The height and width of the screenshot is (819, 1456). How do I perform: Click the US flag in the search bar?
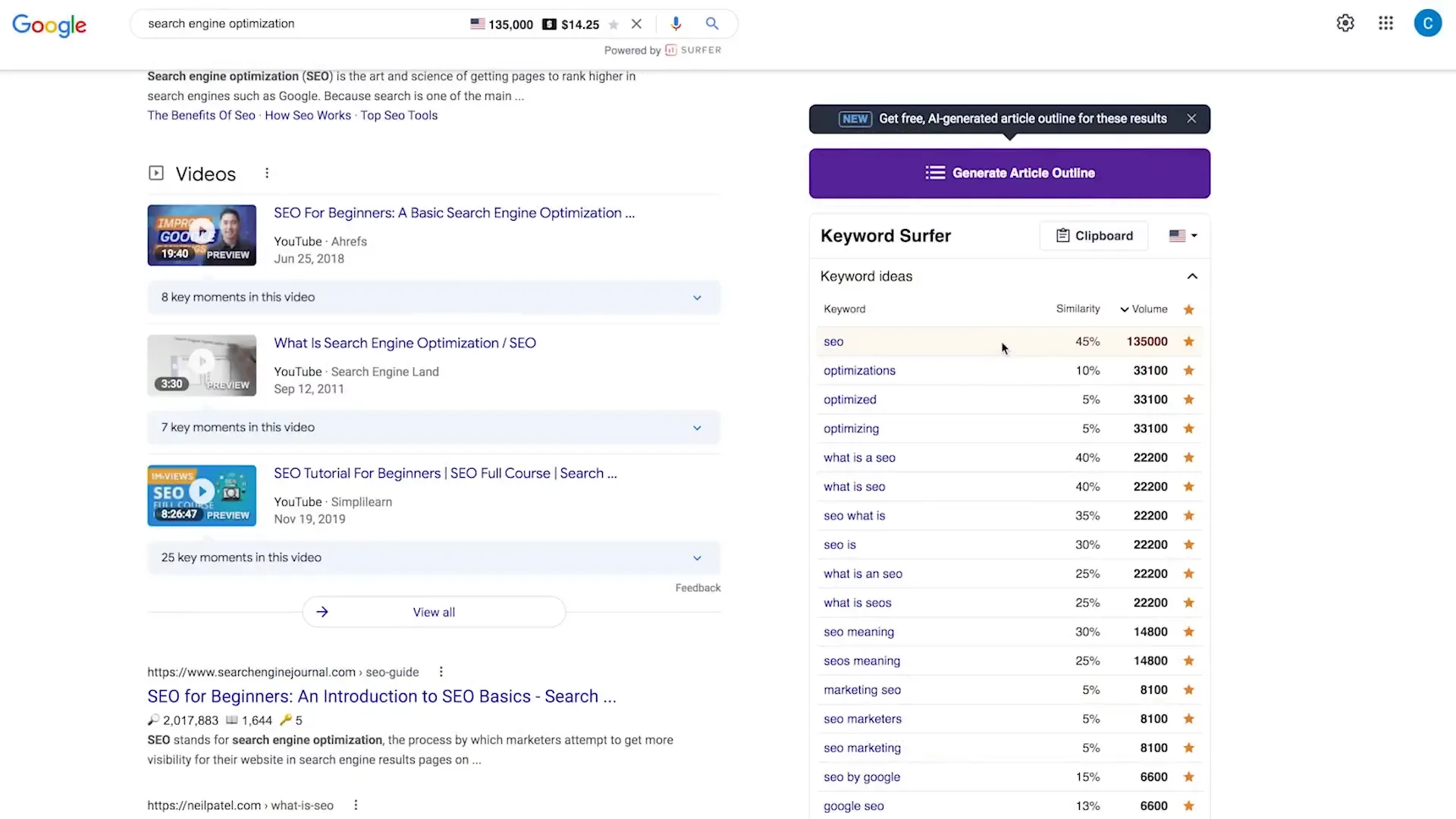tap(478, 24)
